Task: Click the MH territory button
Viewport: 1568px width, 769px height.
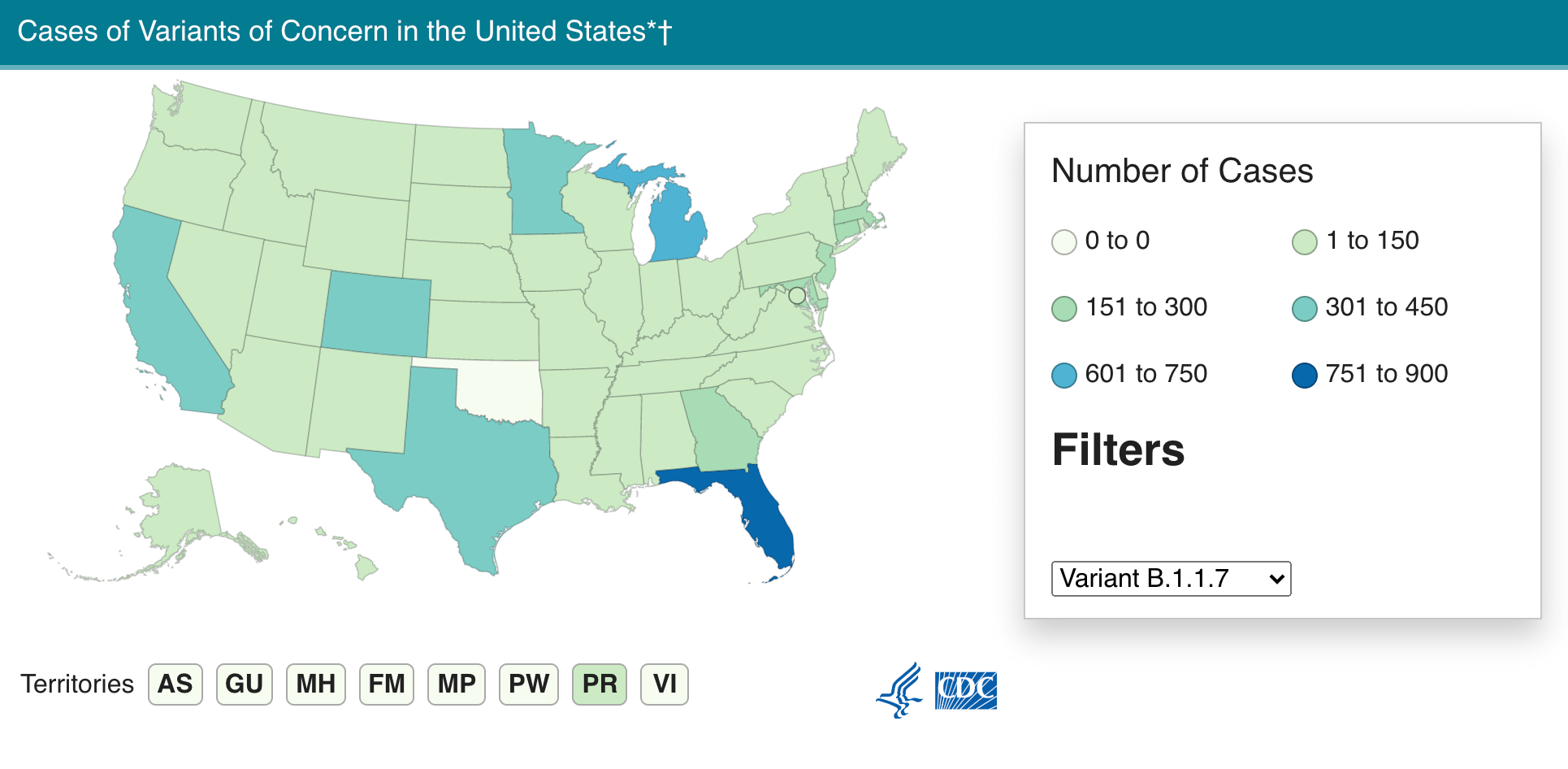Action: (315, 684)
